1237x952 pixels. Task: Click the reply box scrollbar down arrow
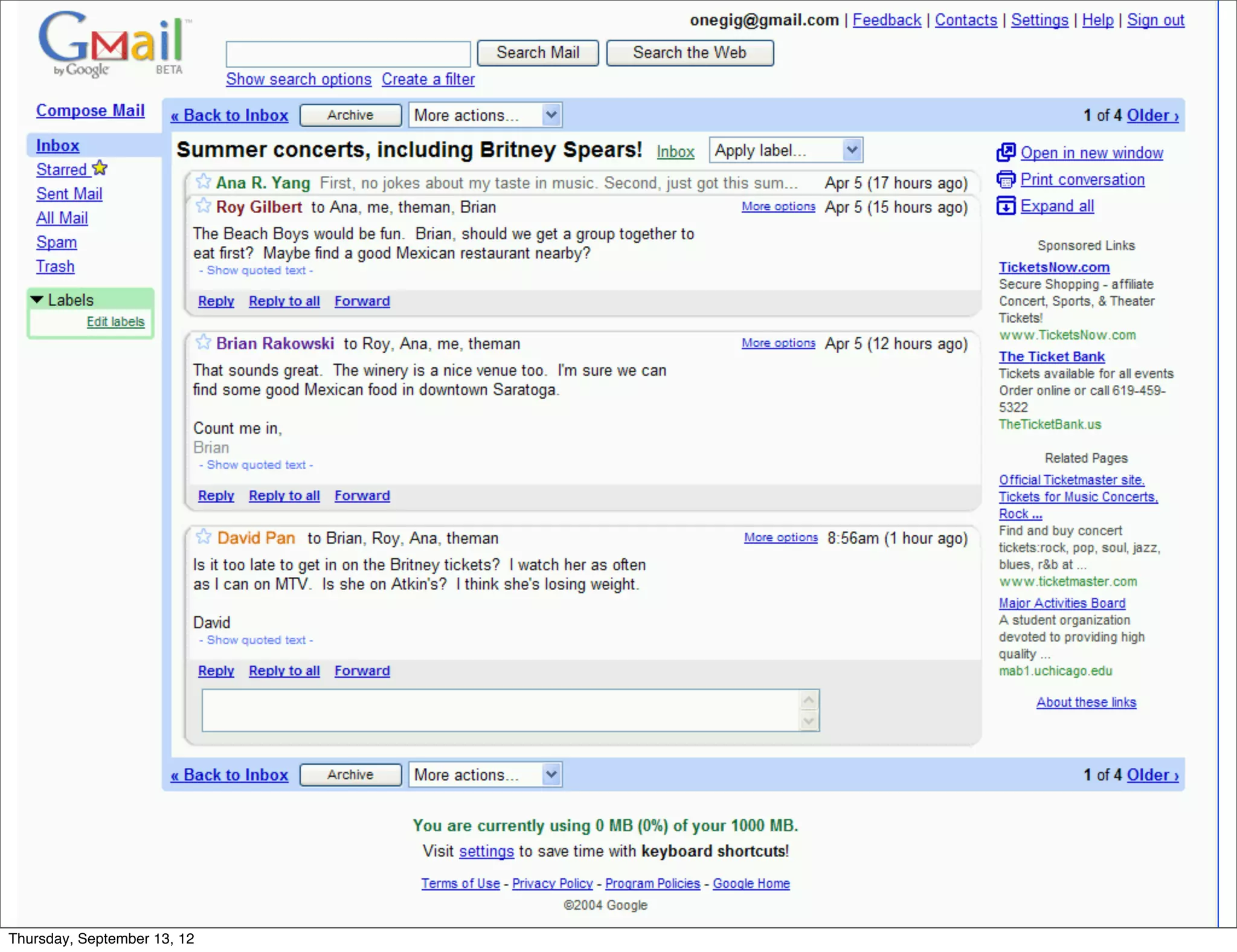[809, 721]
